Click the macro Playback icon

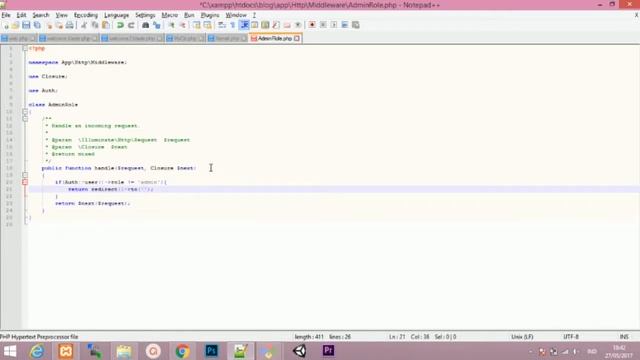pyautogui.click(x=334, y=25)
